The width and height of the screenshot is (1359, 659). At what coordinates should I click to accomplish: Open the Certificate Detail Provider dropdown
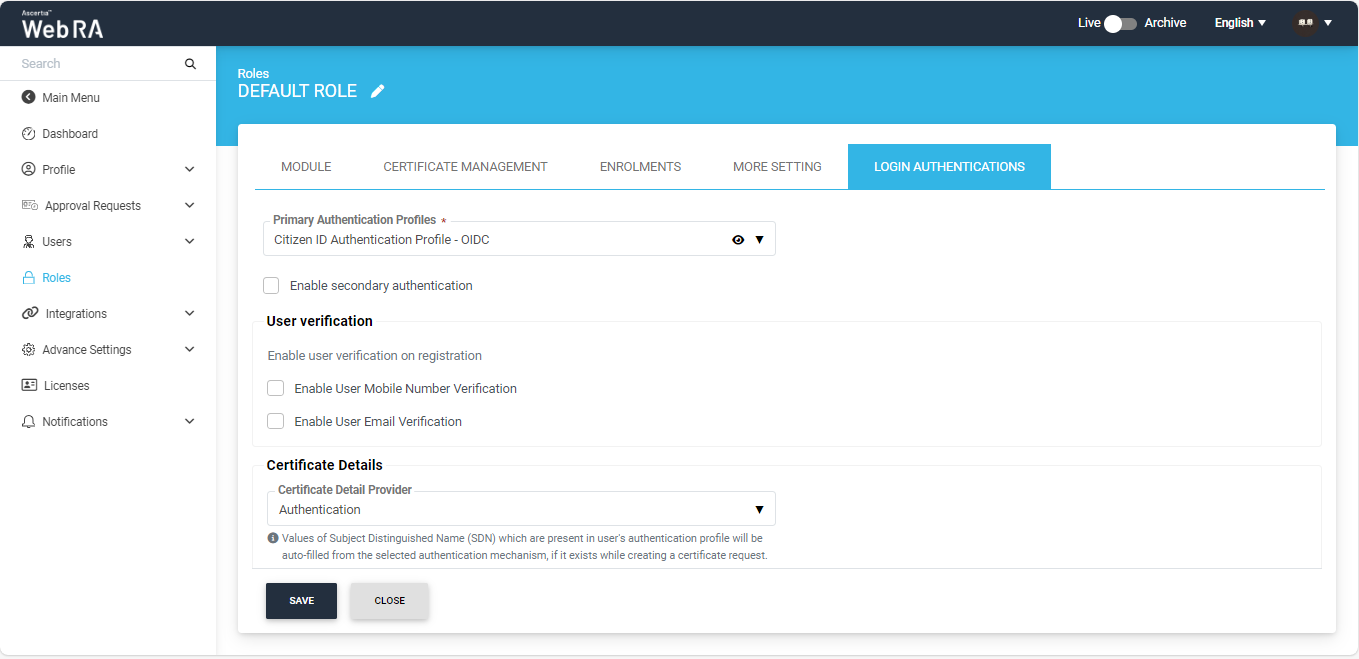[x=520, y=510]
